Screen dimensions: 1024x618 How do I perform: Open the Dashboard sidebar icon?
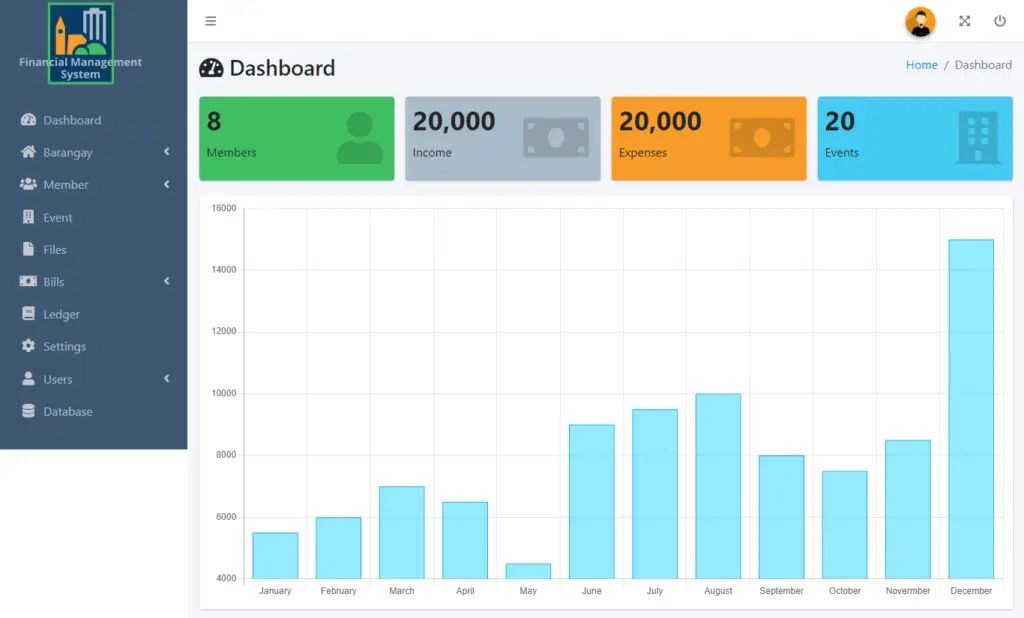pos(30,120)
